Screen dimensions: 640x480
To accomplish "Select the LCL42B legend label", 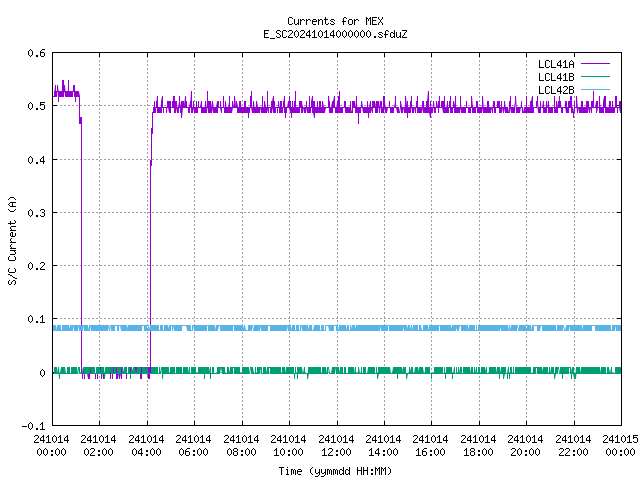I will 556,90.
